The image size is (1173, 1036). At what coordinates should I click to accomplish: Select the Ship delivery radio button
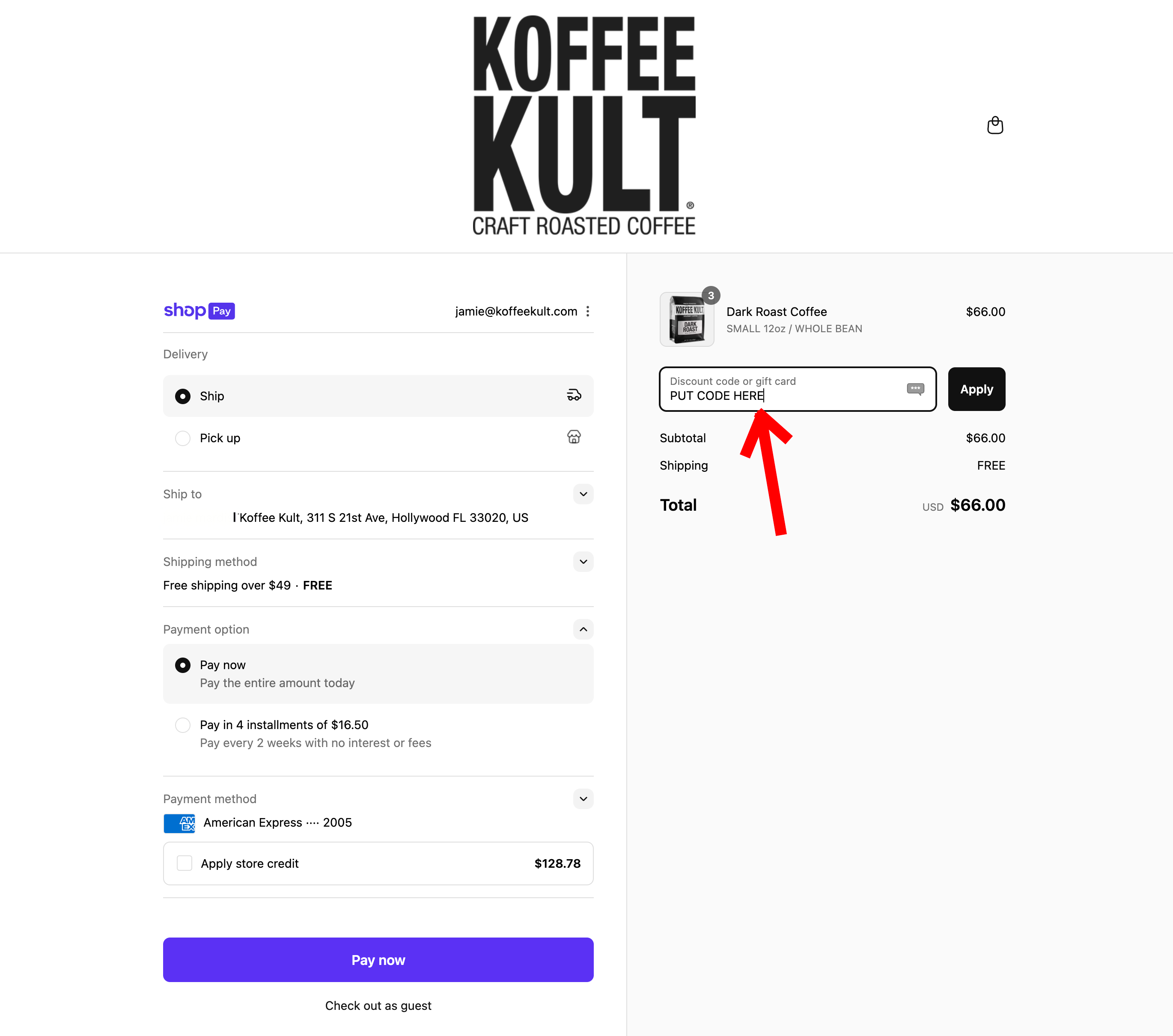click(182, 396)
